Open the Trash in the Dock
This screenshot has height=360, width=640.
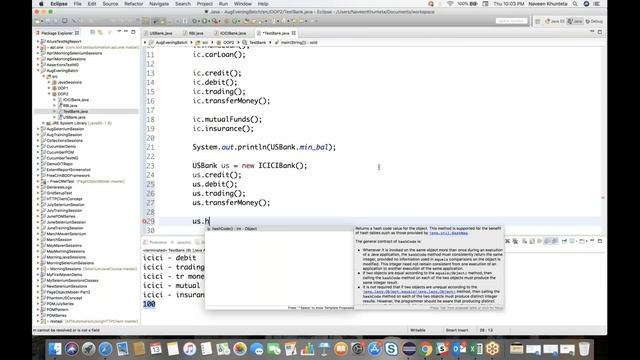click(x=584, y=349)
